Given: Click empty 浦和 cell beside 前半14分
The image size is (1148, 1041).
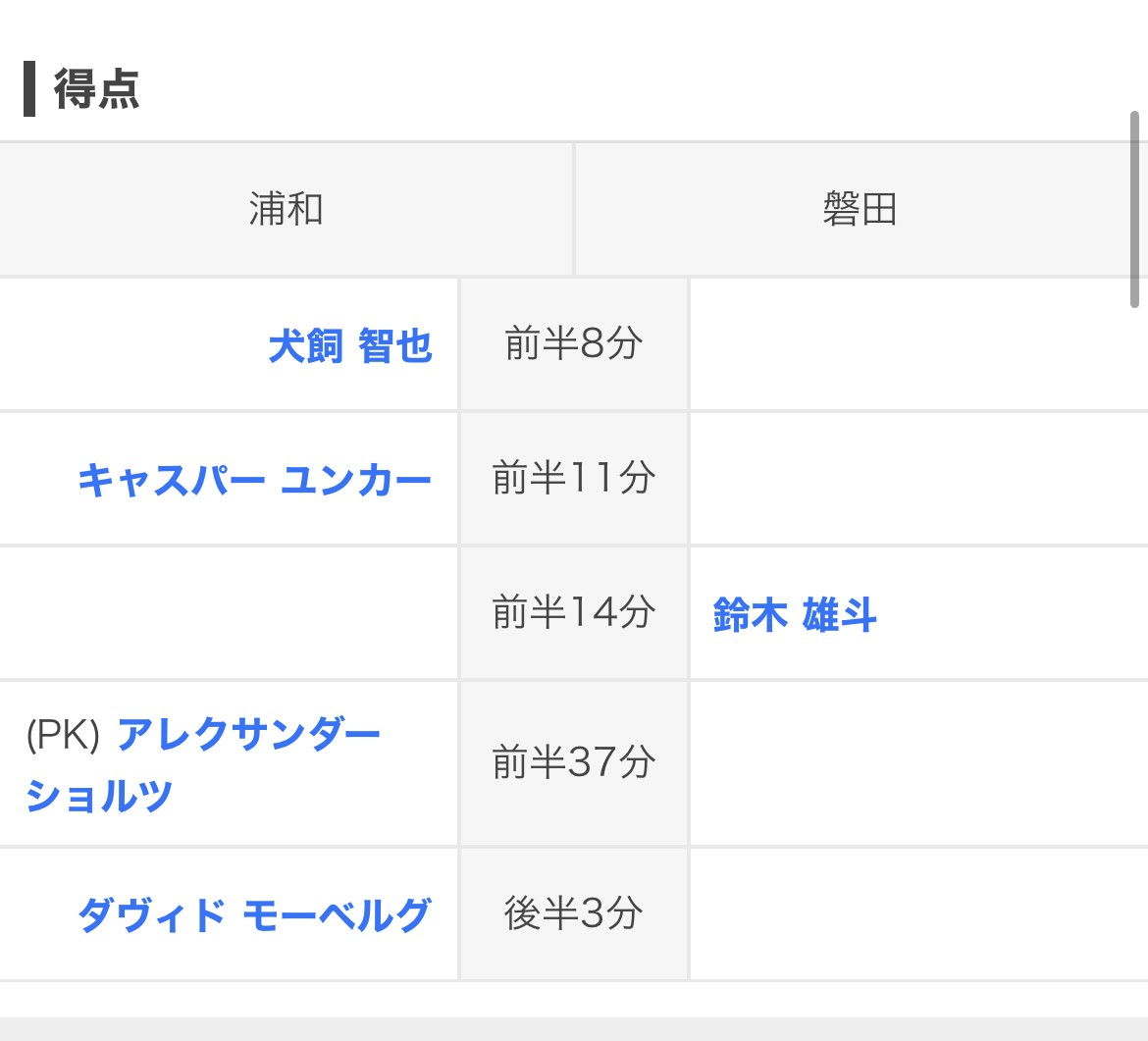Looking at the screenshot, I should (229, 613).
